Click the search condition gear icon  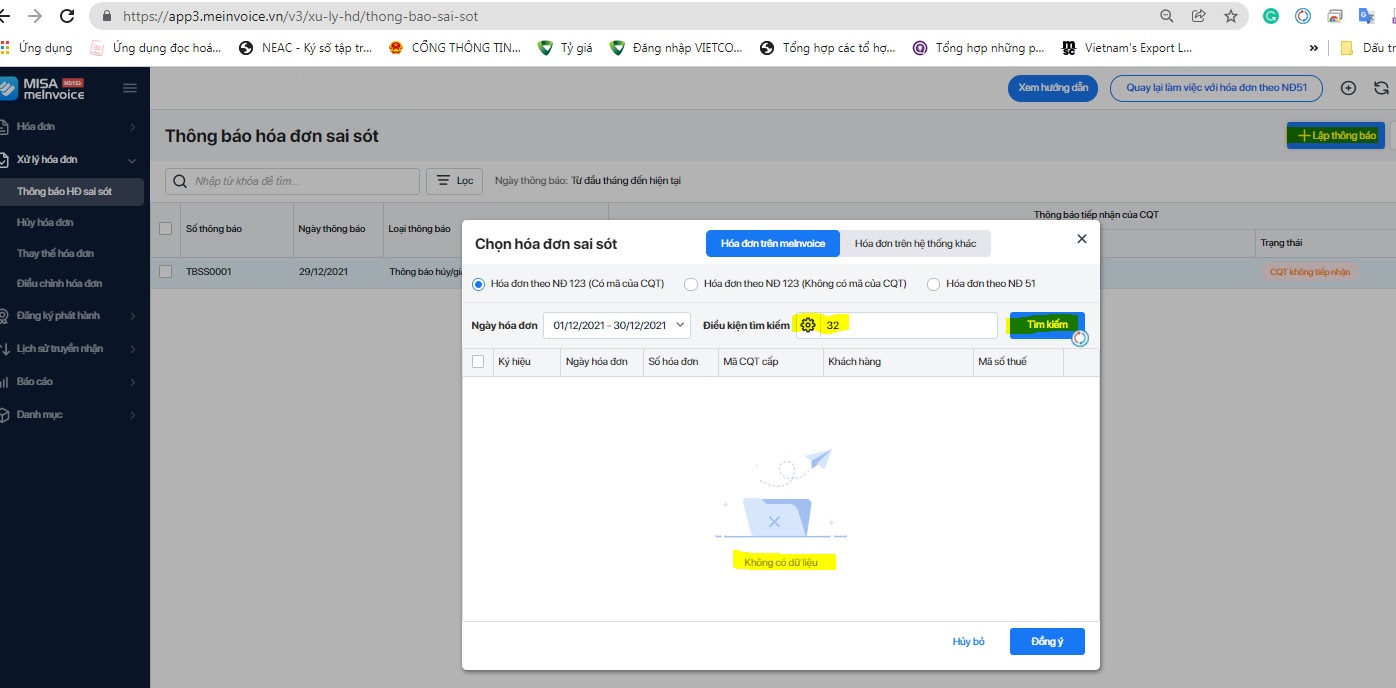[x=808, y=325]
